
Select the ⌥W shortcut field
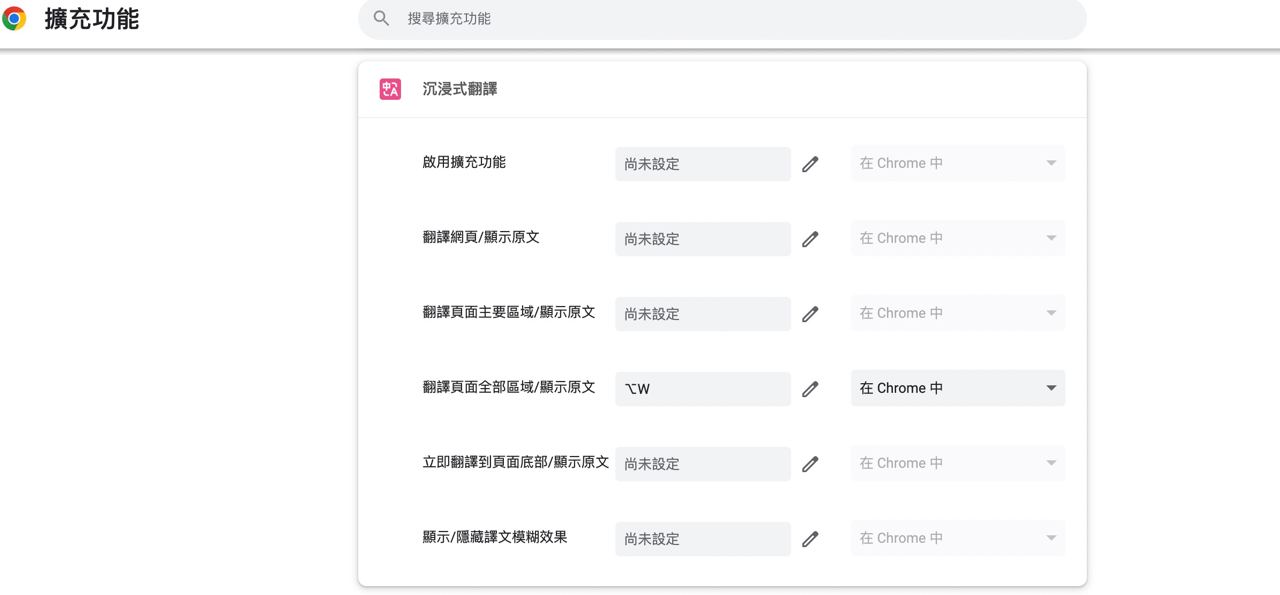(701, 388)
